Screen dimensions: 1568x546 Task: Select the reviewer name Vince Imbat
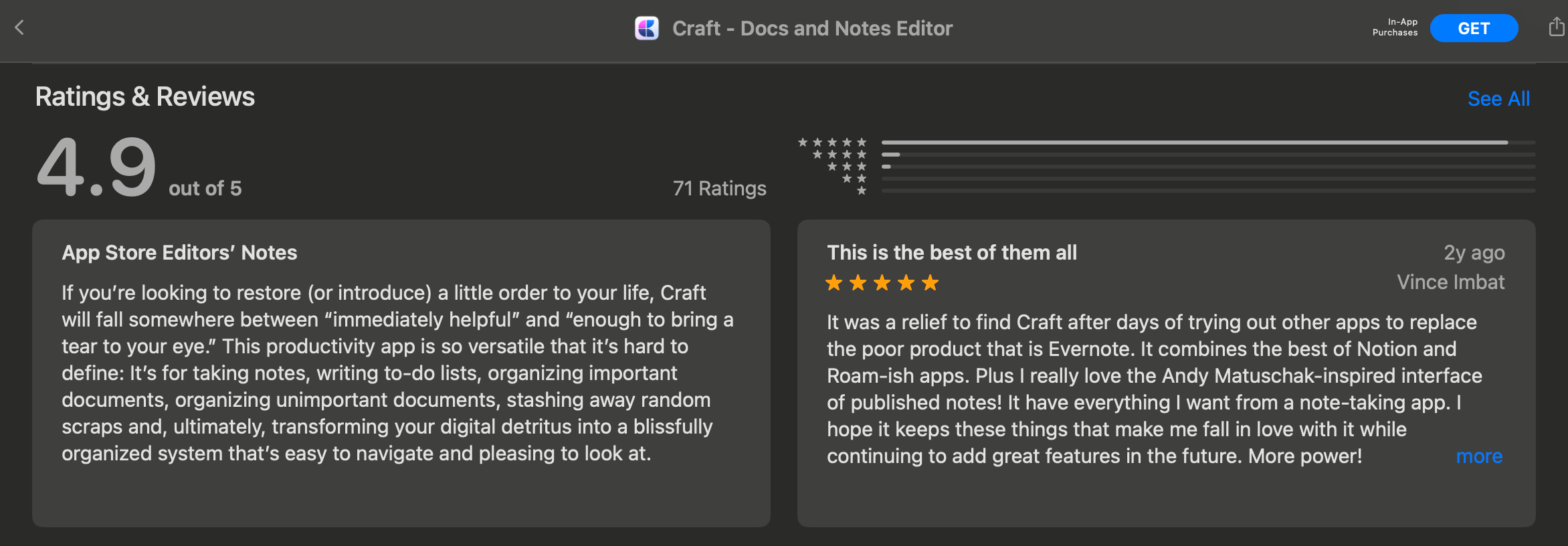pyautogui.click(x=1450, y=282)
